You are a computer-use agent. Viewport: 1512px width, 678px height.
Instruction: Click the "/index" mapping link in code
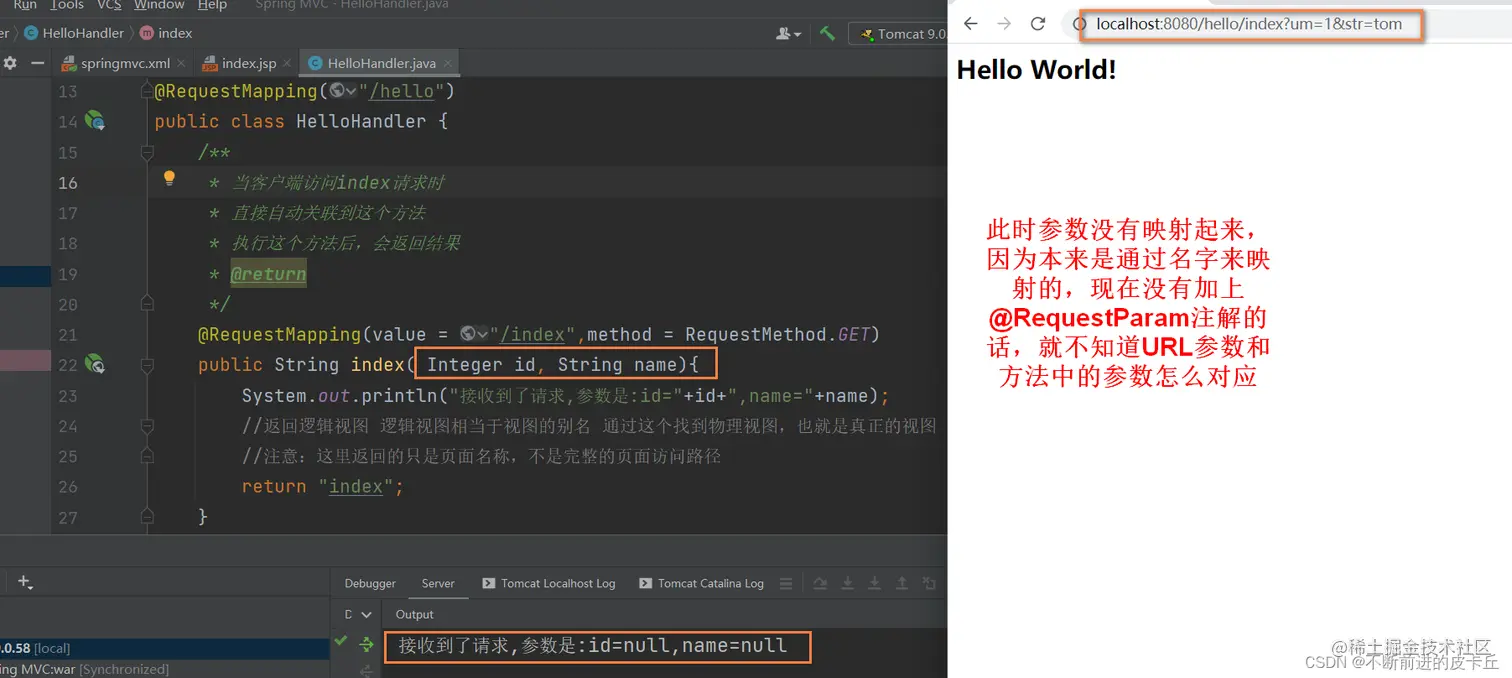pos(533,334)
